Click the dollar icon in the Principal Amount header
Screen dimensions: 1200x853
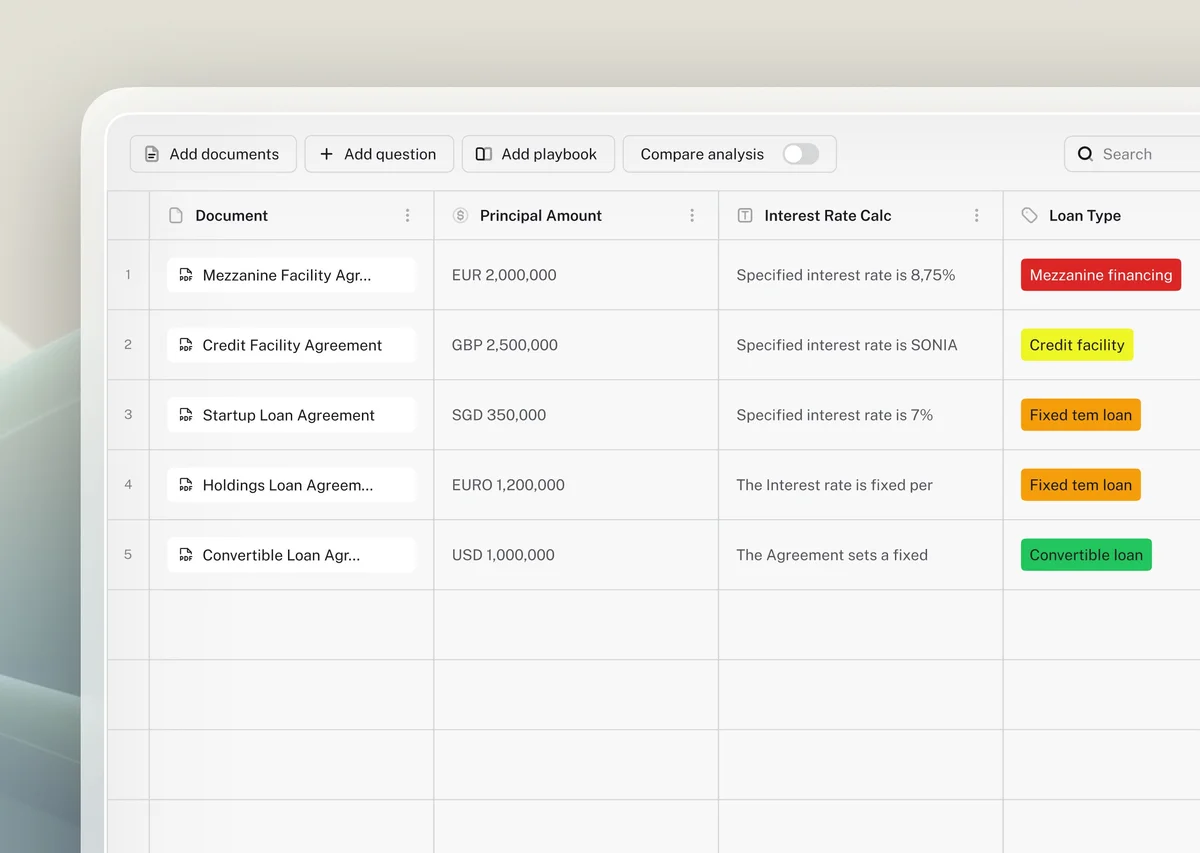(460, 215)
